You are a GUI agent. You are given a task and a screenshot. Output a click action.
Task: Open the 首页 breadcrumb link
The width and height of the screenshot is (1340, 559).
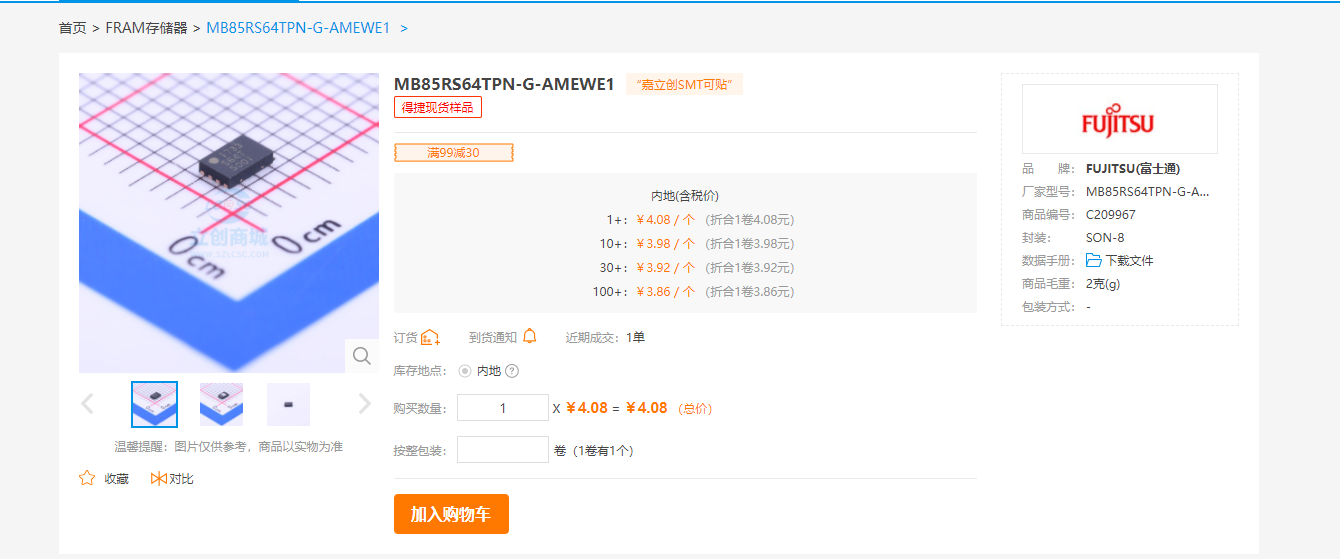[73, 28]
